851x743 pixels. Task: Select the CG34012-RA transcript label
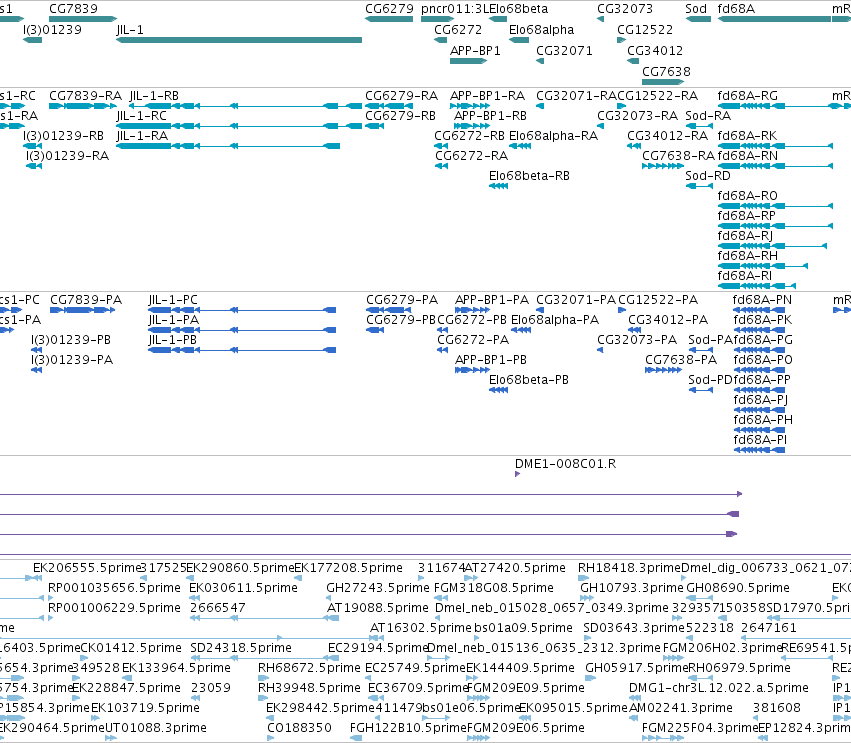667,136
